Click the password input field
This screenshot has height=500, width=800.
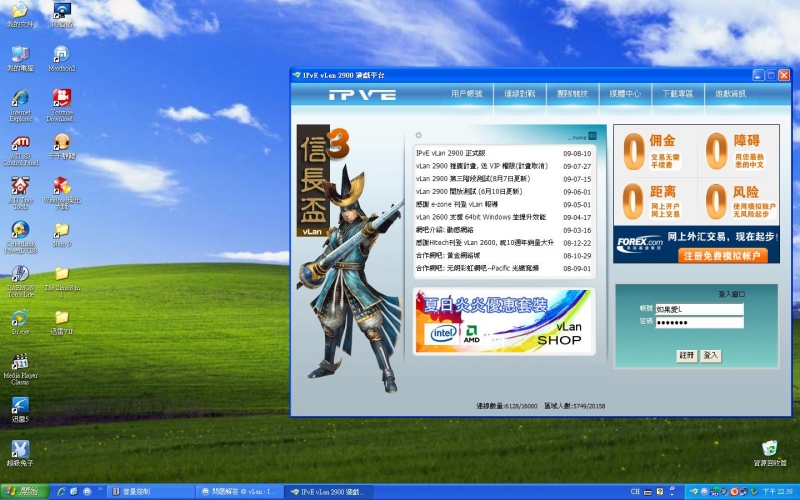(699, 322)
